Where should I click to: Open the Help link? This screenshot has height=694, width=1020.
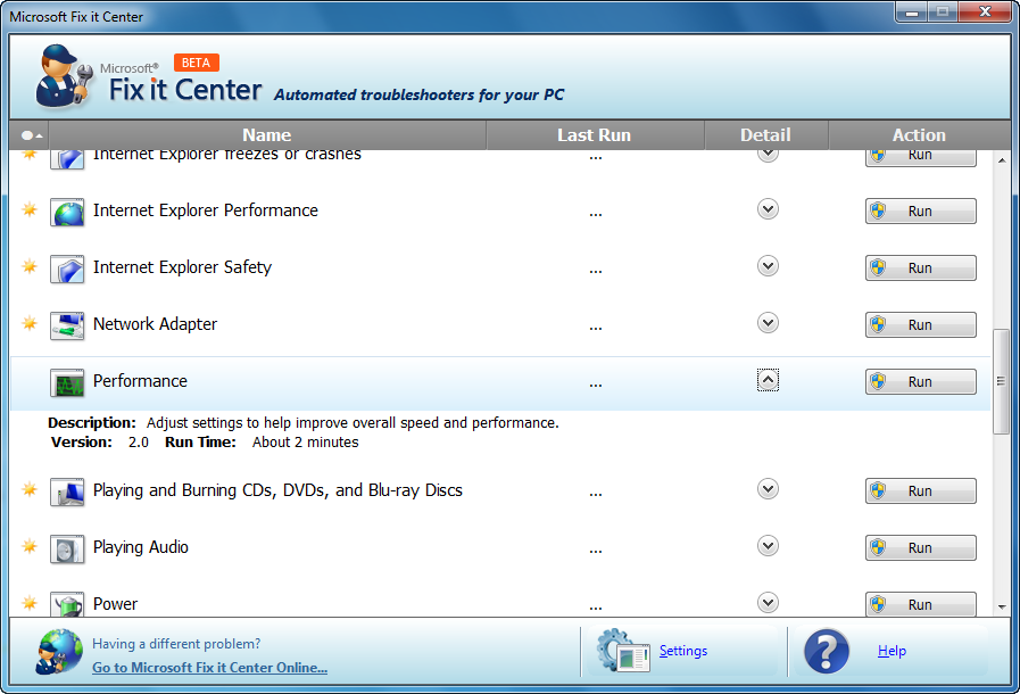click(x=892, y=650)
